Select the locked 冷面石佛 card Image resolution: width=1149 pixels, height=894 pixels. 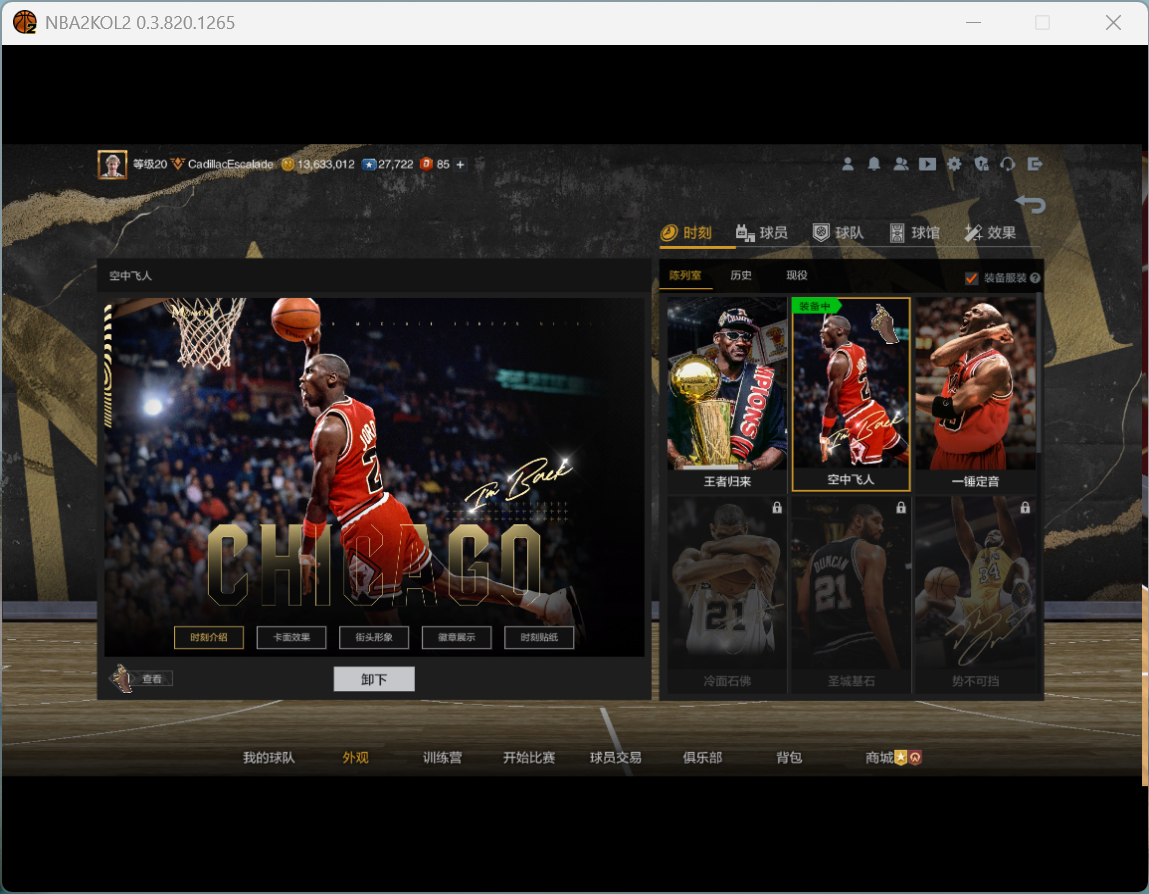(727, 594)
